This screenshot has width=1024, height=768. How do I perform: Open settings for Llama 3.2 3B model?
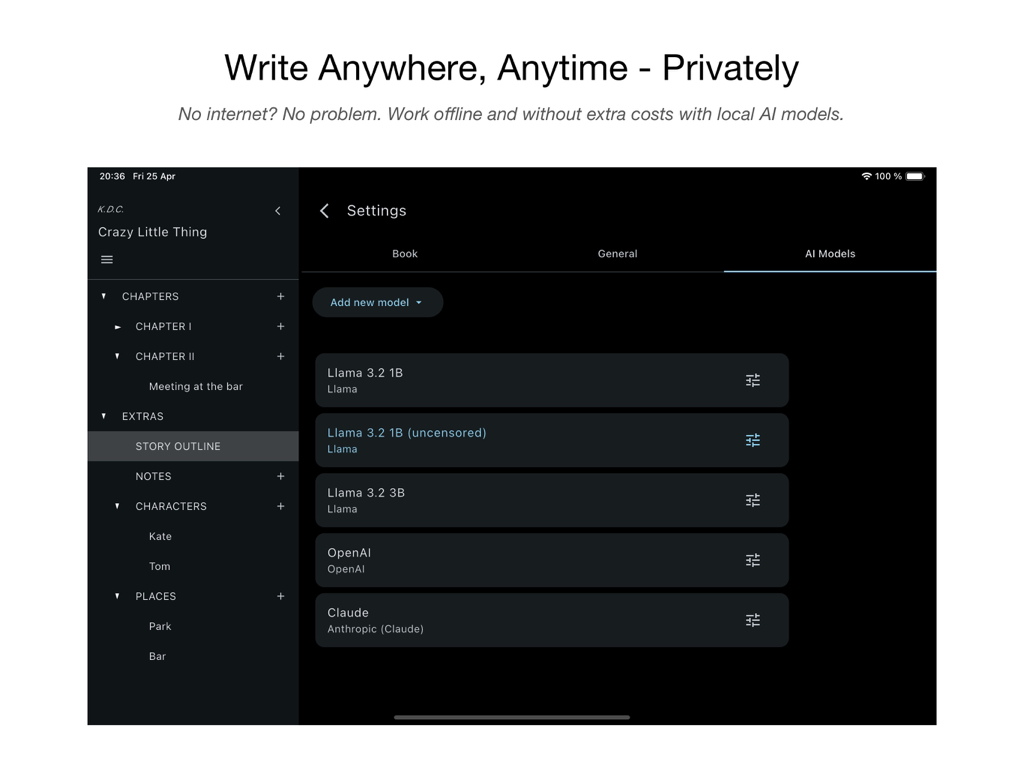tap(753, 500)
